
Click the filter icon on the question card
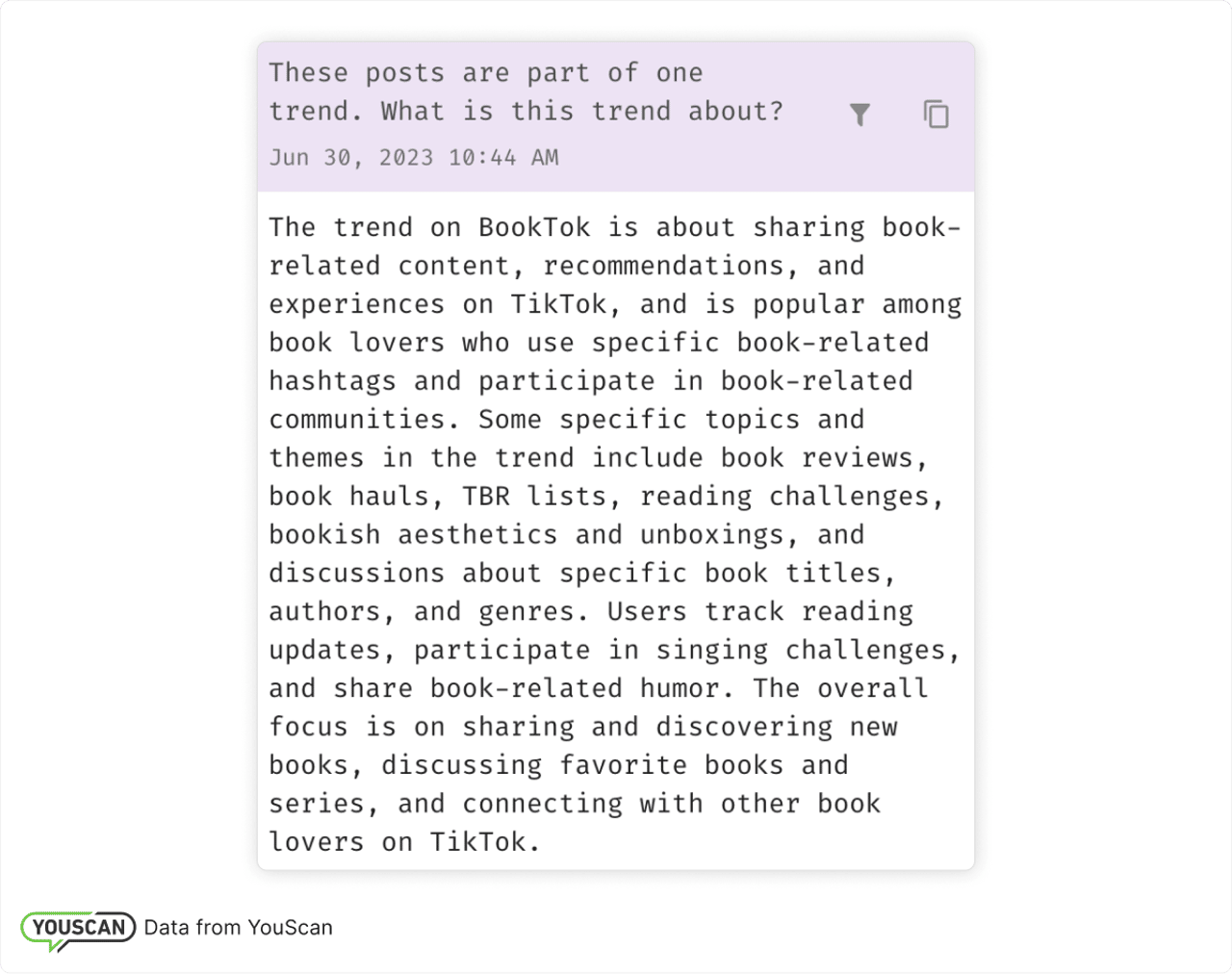click(x=860, y=115)
